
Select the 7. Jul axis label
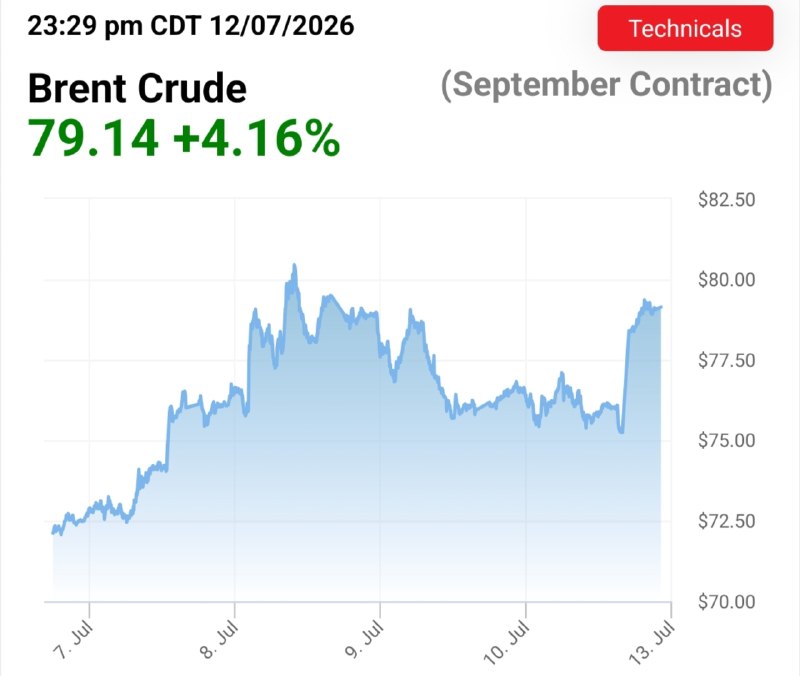[x=73, y=640]
